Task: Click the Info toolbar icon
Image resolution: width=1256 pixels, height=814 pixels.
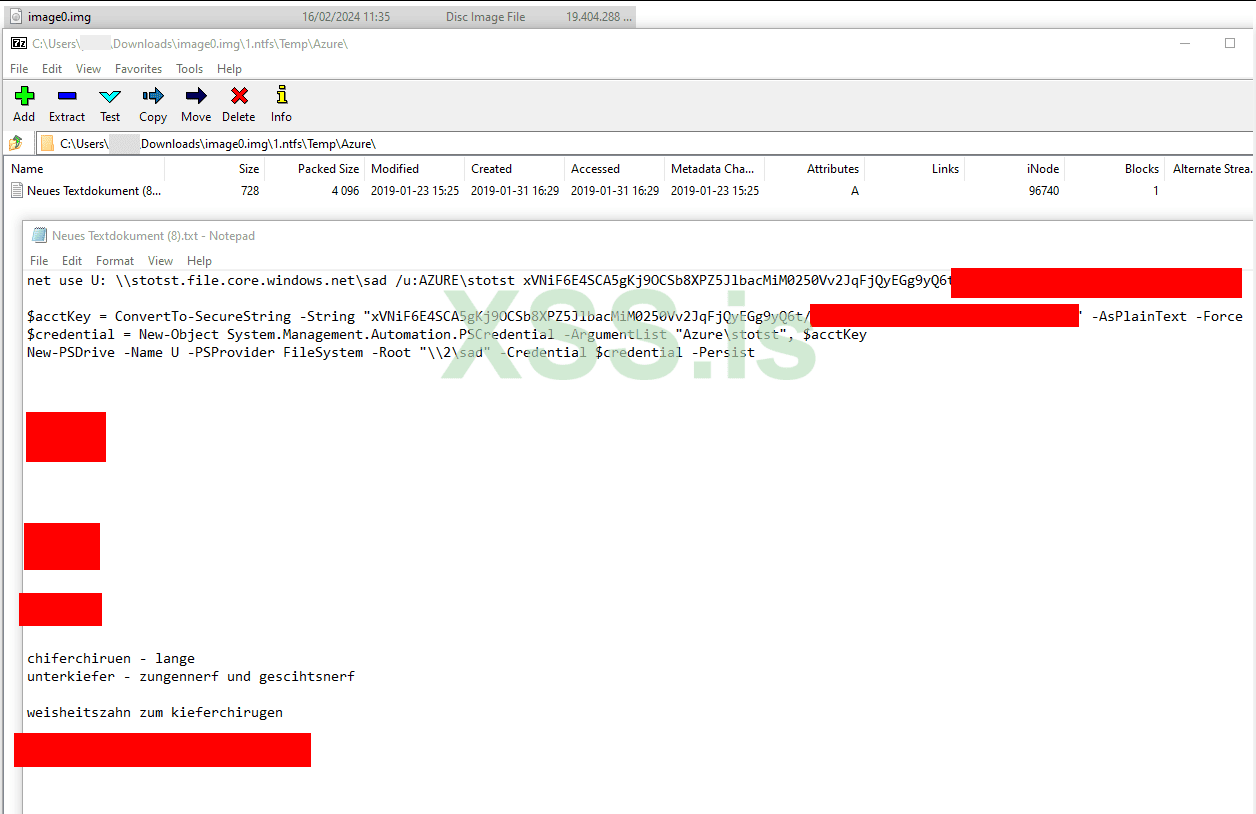Action: pos(281,96)
